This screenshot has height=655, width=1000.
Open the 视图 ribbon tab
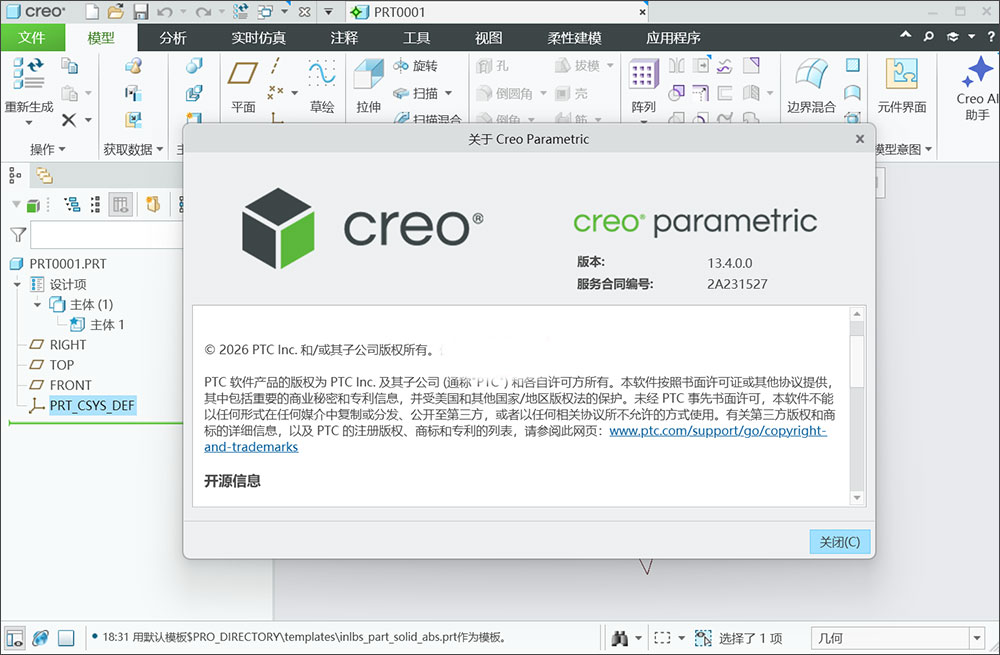pos(489,38)
